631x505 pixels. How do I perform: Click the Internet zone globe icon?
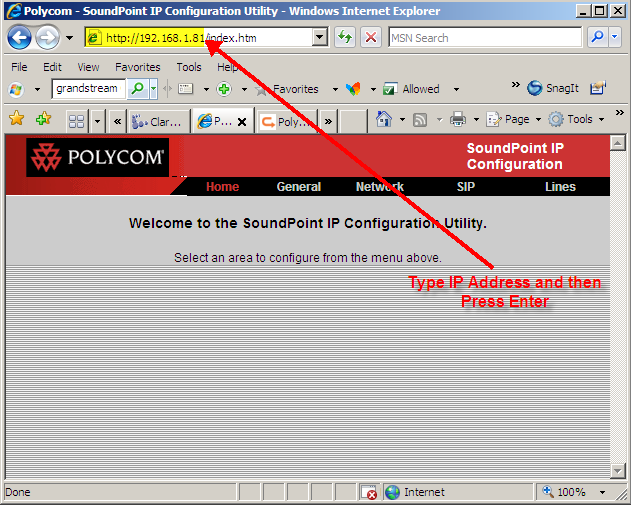(x=392, y=492)
